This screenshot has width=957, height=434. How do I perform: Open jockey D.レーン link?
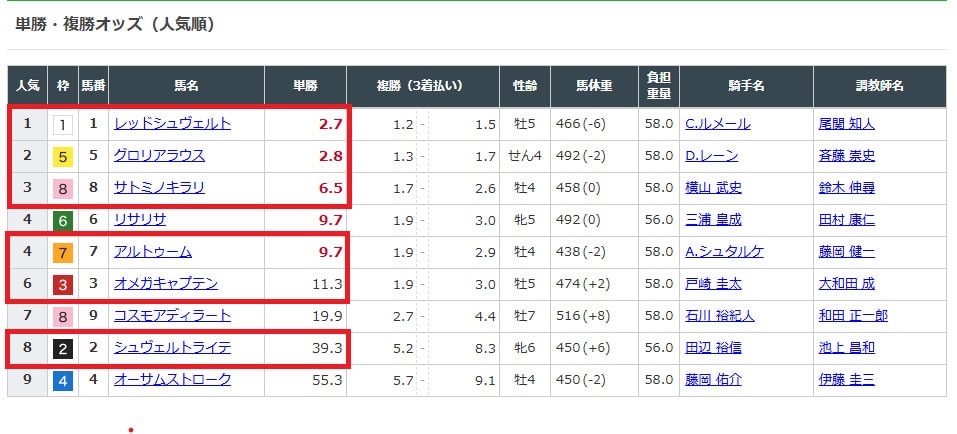[710, 156]
